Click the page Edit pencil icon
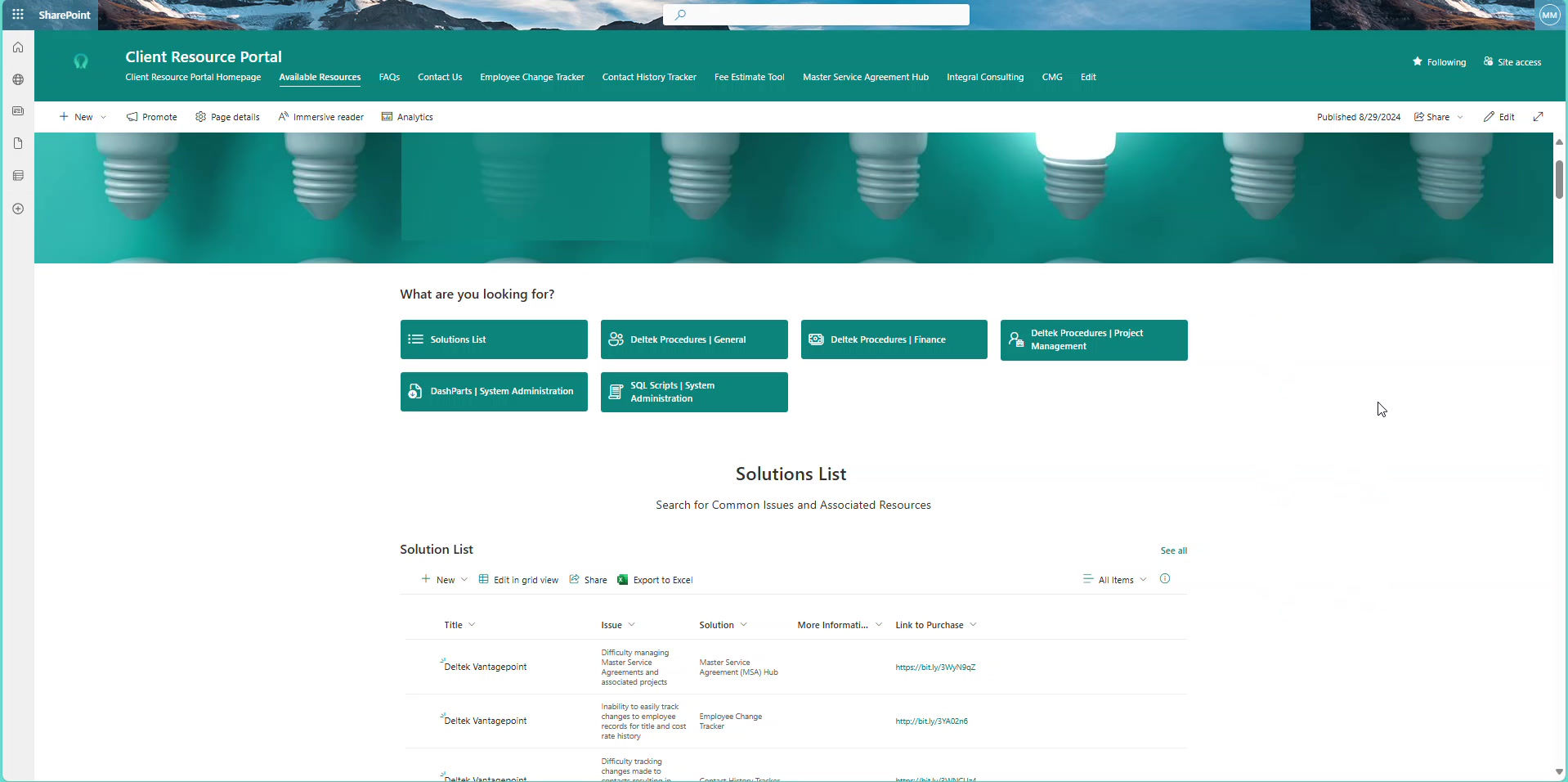Viewport: 1568px width, 782px height. coord(1489,117)
